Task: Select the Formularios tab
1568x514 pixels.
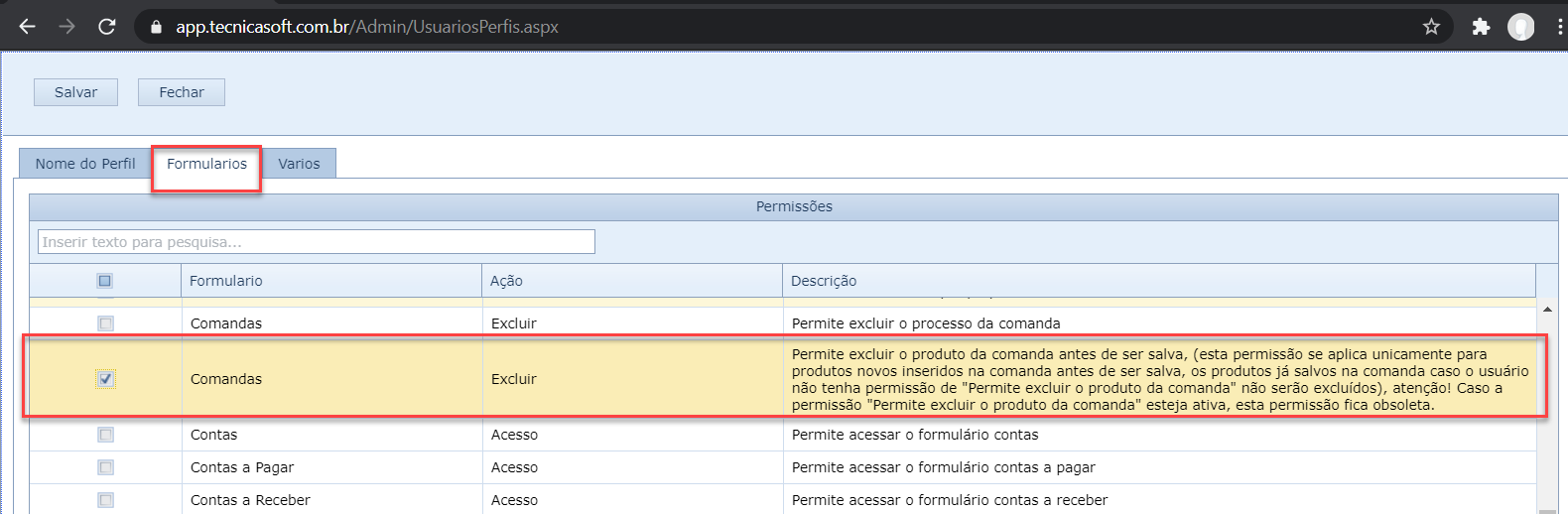Action: click(x=206, y=164)
